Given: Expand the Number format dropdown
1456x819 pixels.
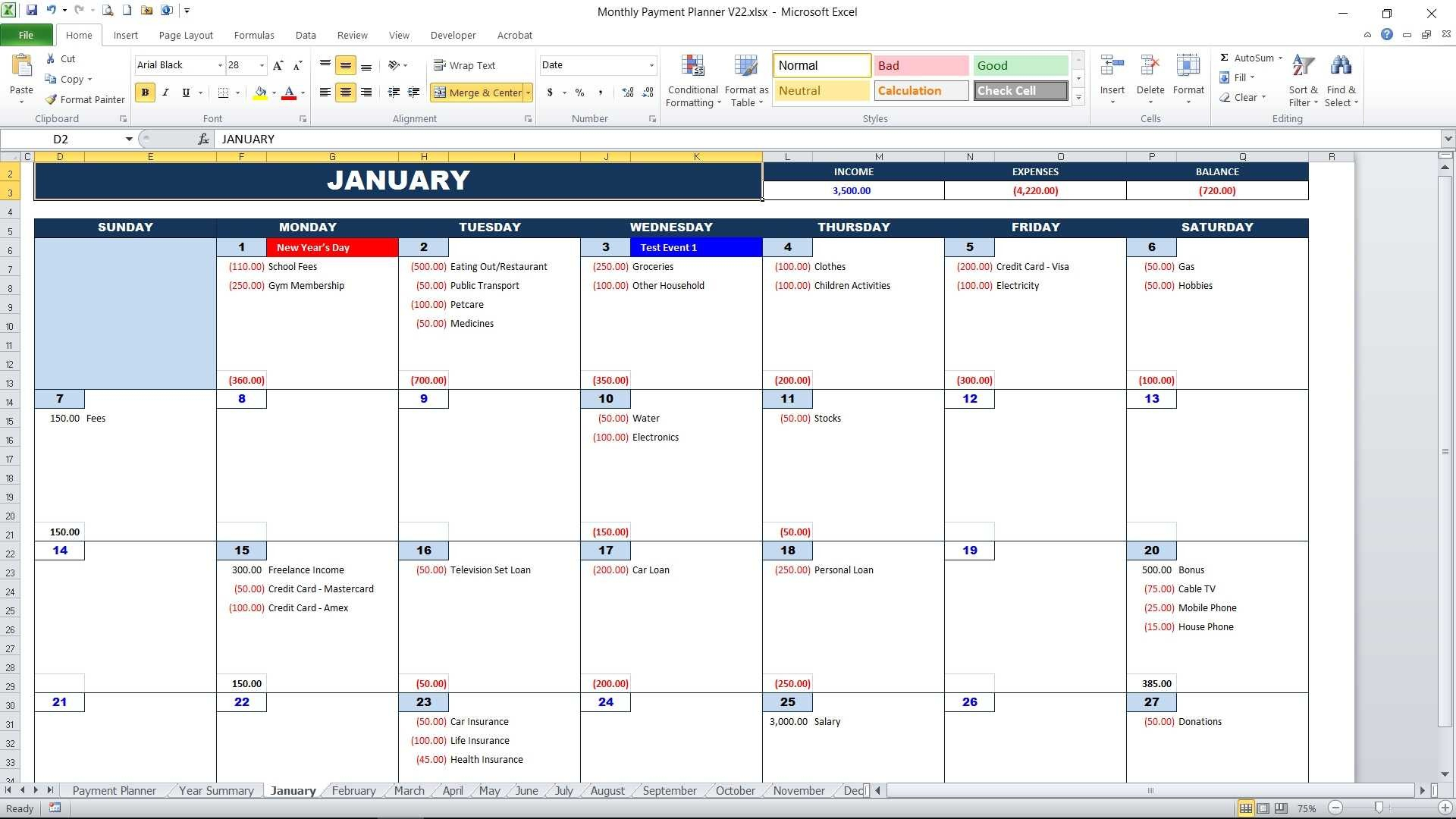Looking at the screenshot, I should pos(651,65).
